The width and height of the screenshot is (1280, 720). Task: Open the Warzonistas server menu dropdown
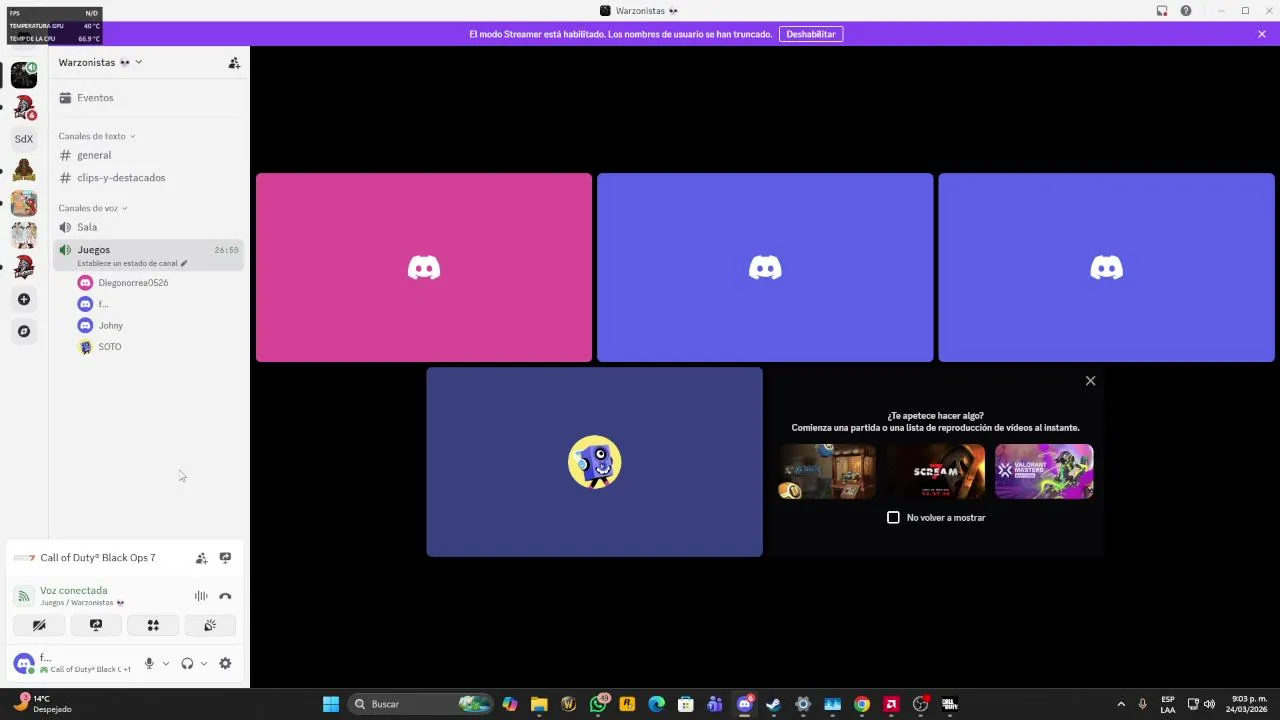[x=100, y=62]
